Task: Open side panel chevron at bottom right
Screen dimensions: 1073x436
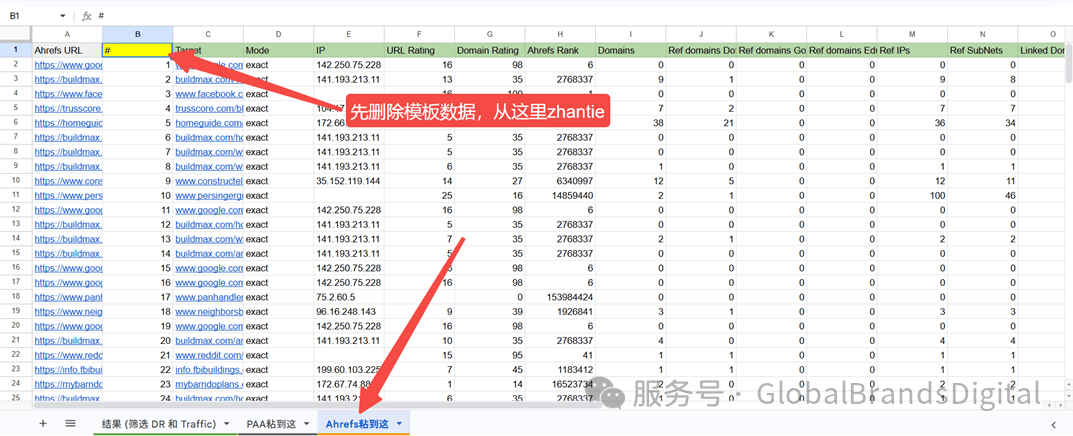Action: pos(1052,424)
